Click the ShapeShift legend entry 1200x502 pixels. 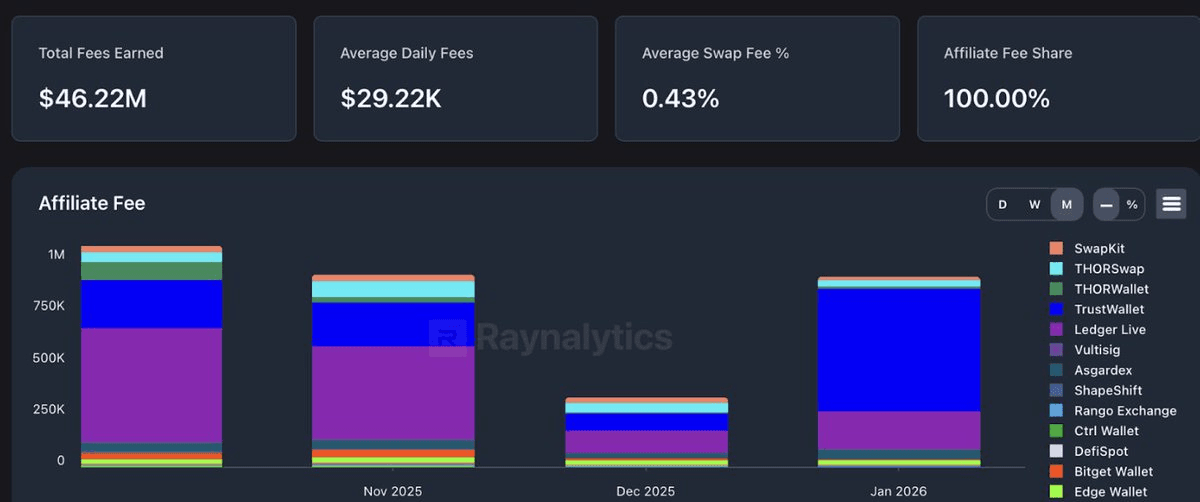point(1108,390)
